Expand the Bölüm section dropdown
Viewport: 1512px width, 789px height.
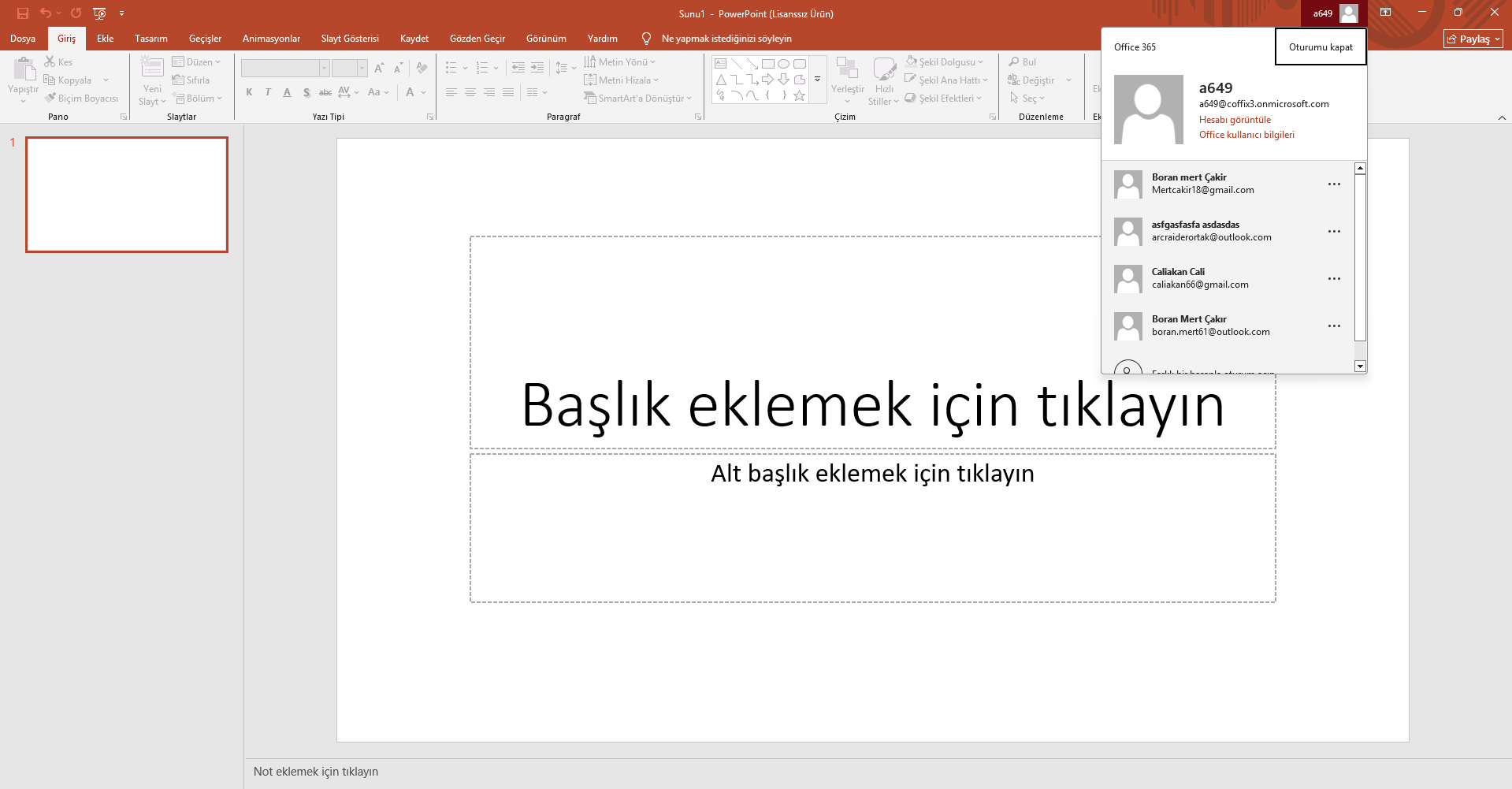(199, 99)
